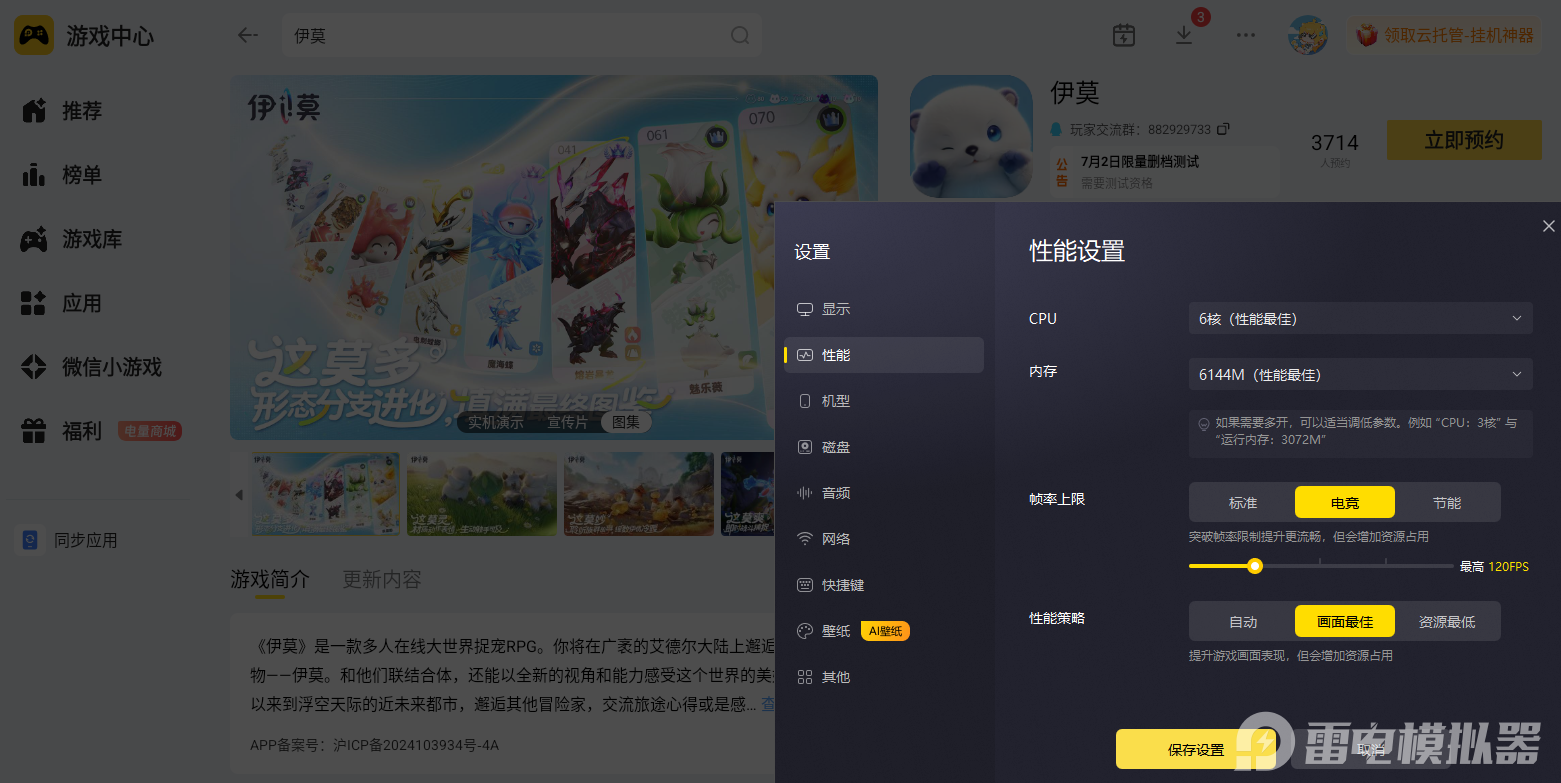This screenshot has height=783, width=1561.
Task: Select the second gallery thumbnail with green meadow
Action: pyautogui.click(x=482, y=494)
